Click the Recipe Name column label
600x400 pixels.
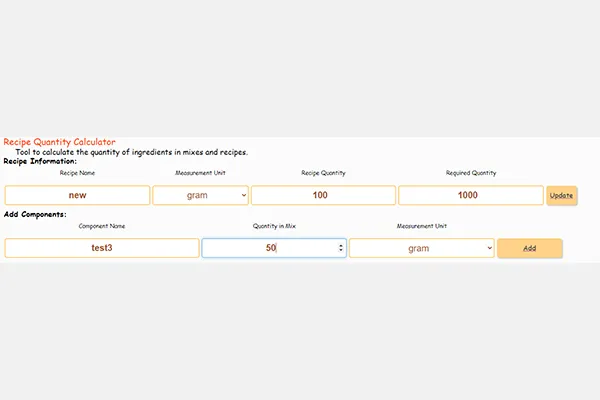tap(77, 173)
